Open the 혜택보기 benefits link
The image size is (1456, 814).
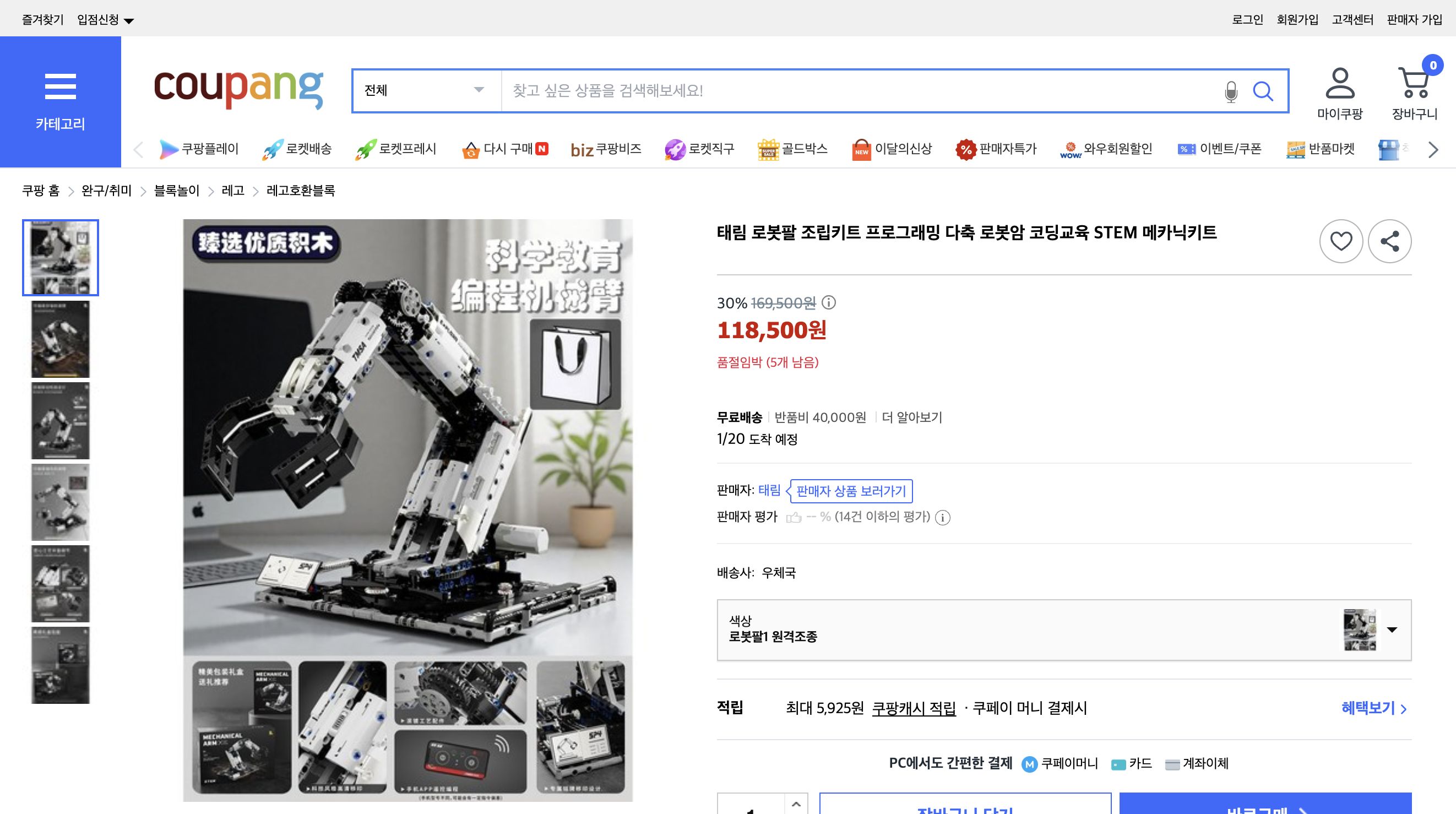click(1373, 708)
